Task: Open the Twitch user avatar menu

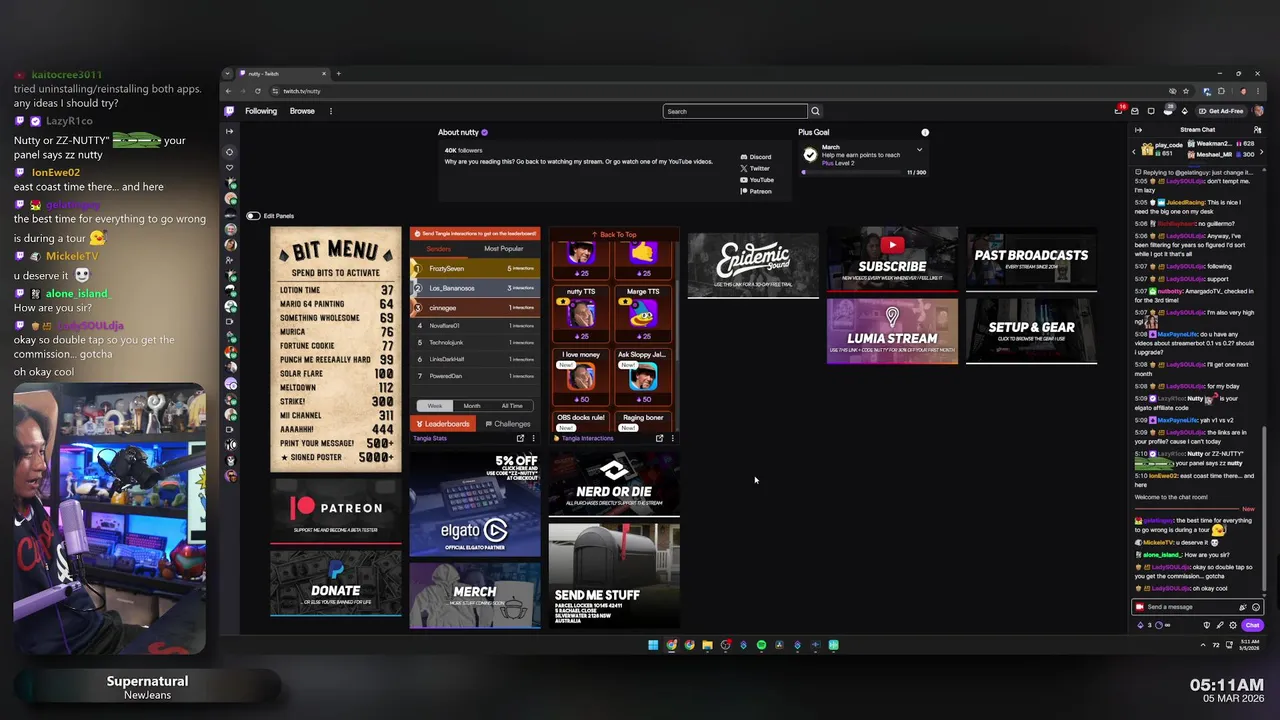Action: point(1258,111)
